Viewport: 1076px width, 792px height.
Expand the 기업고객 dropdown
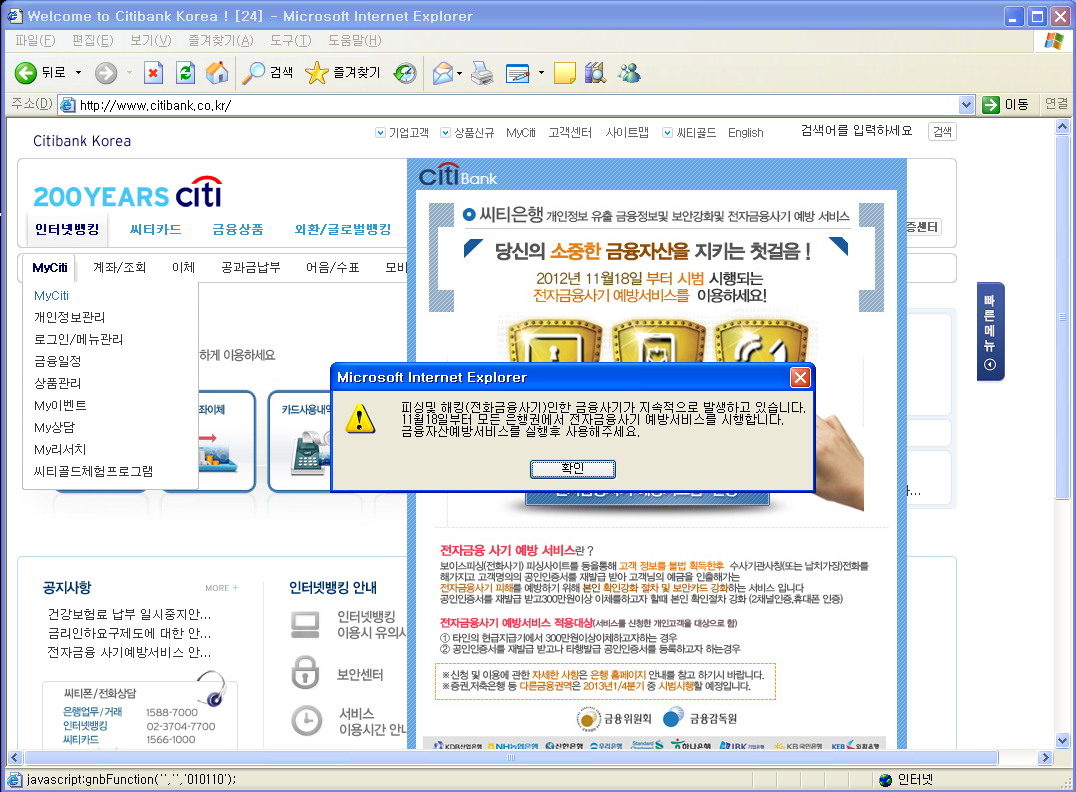click(380, 132)
